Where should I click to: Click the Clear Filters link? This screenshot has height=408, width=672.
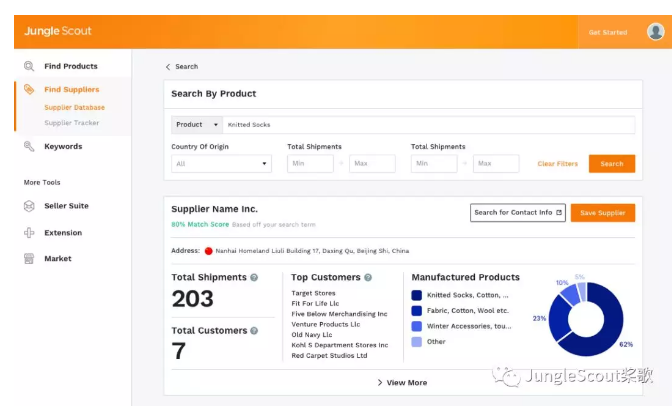[x=557, y=164]
